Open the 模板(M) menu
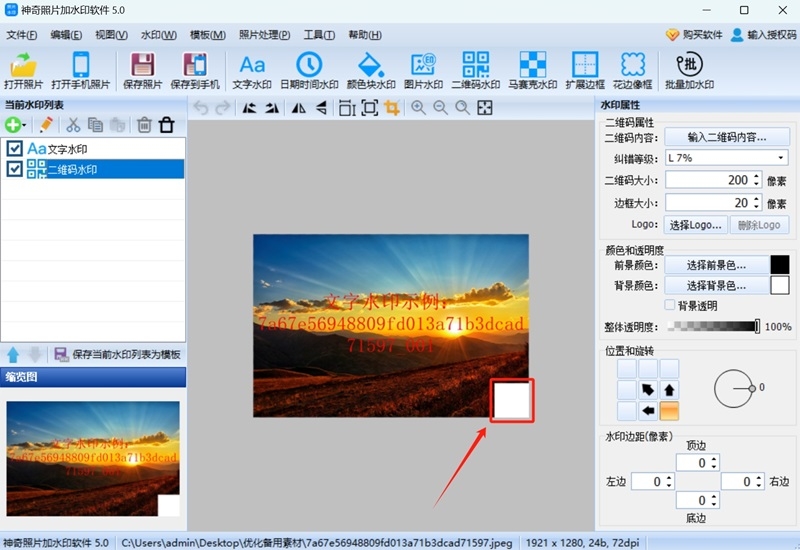Viewport: 800px width, 550px height. point(208,35)
